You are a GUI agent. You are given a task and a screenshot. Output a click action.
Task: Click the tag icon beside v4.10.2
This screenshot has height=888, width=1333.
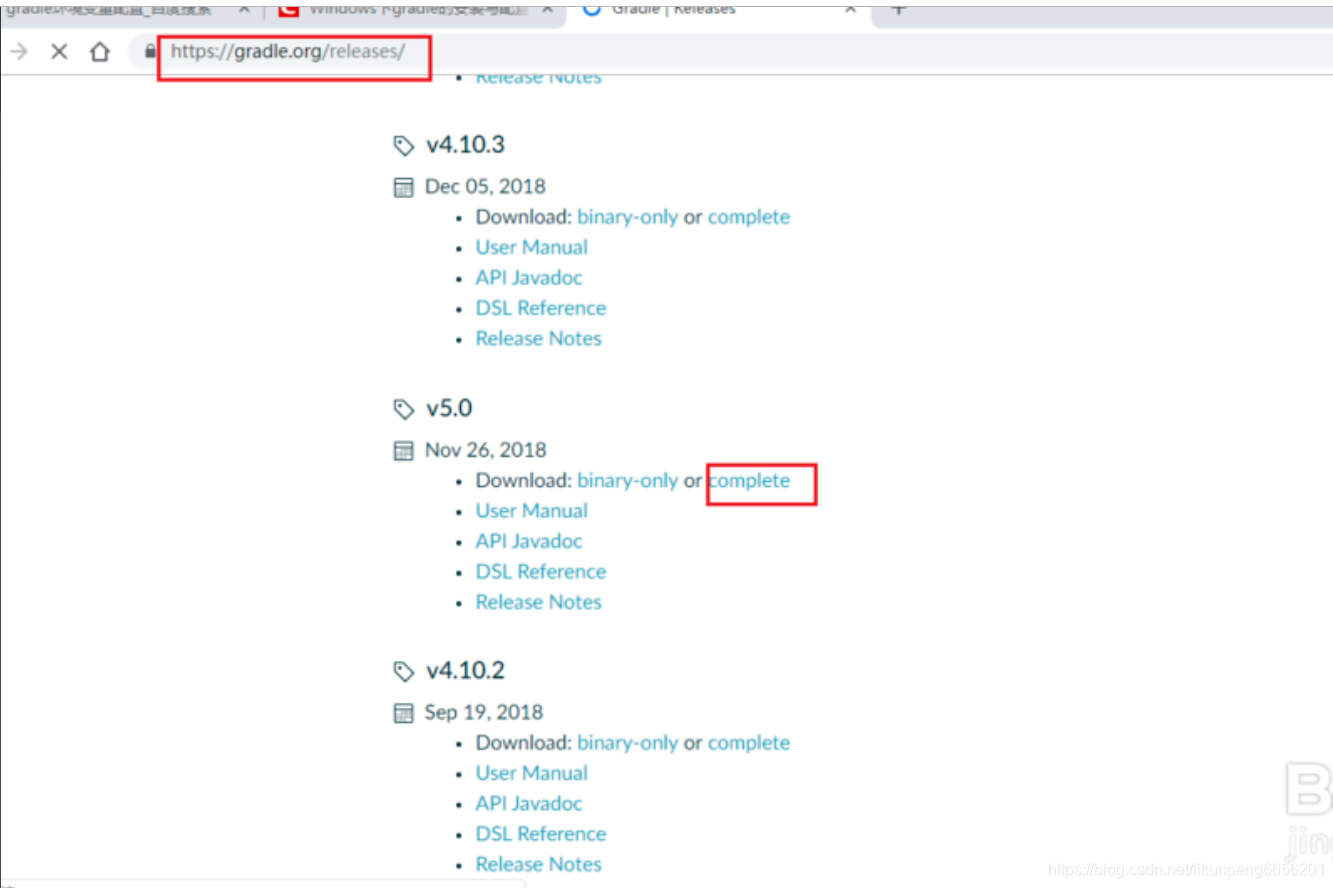coord(403,671)
